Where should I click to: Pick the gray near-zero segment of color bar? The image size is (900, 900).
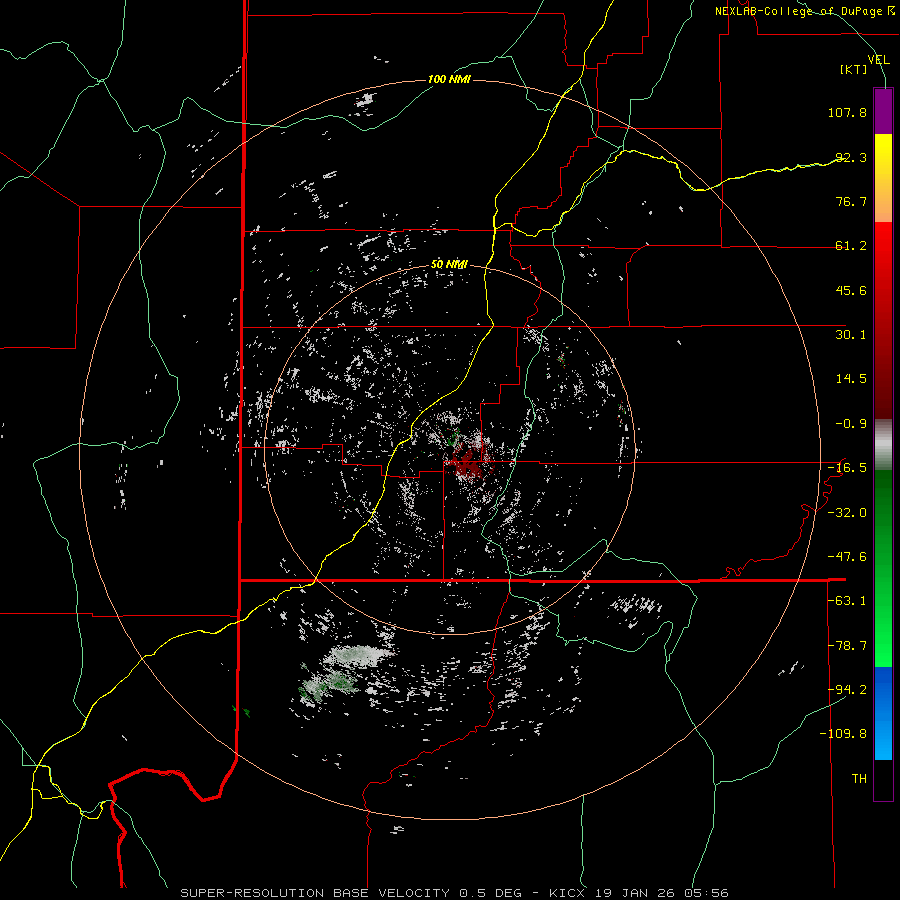coord(883,445)
